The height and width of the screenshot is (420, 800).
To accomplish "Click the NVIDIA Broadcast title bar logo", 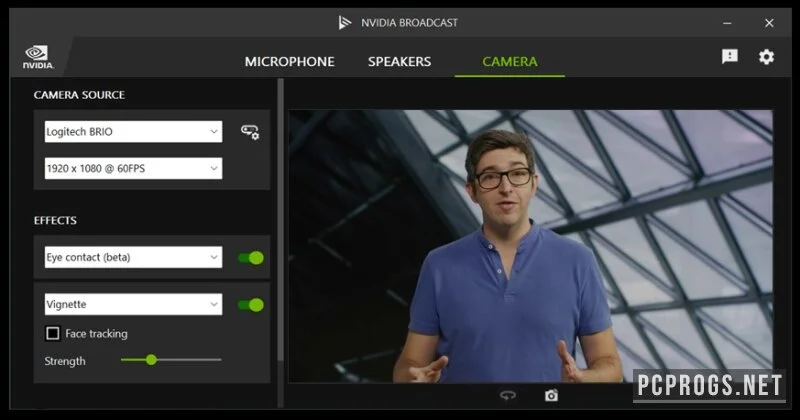I will 345,22.
